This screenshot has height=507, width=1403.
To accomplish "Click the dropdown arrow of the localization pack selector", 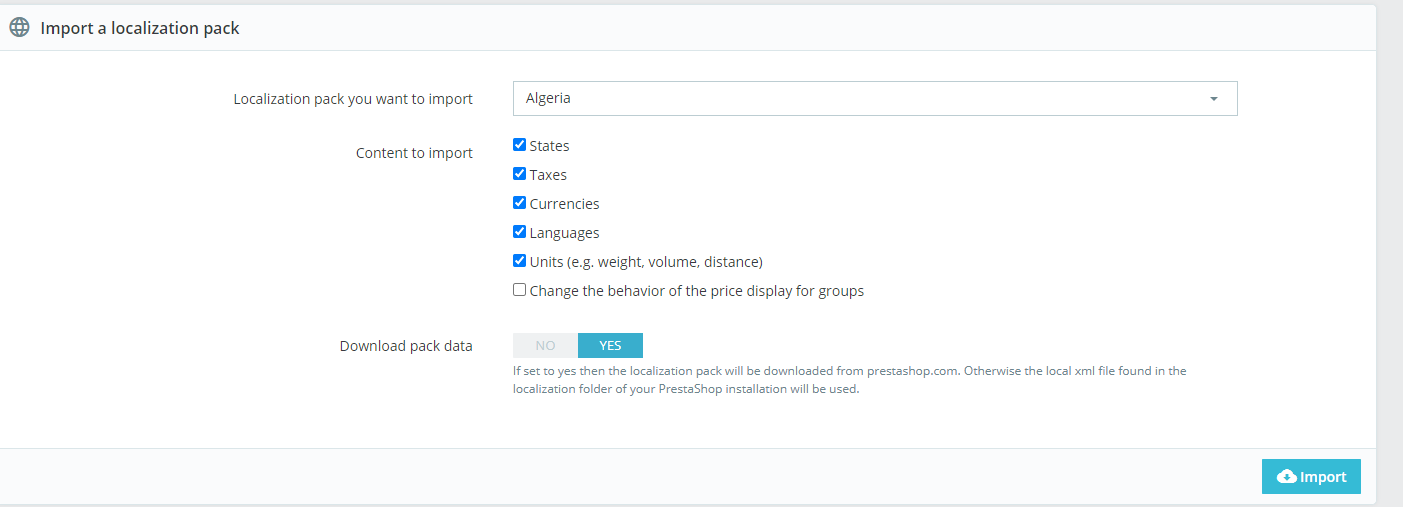I will [1214, 99].
